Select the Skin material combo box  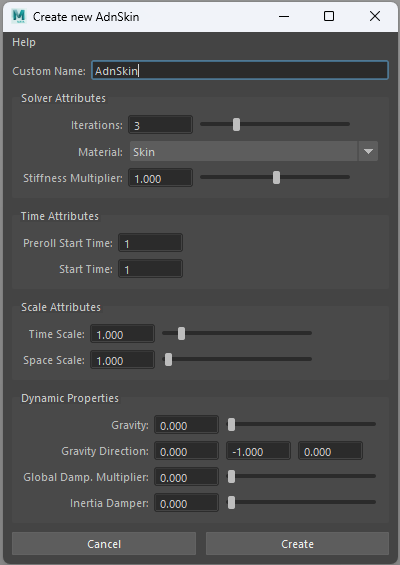click(254, 151)
